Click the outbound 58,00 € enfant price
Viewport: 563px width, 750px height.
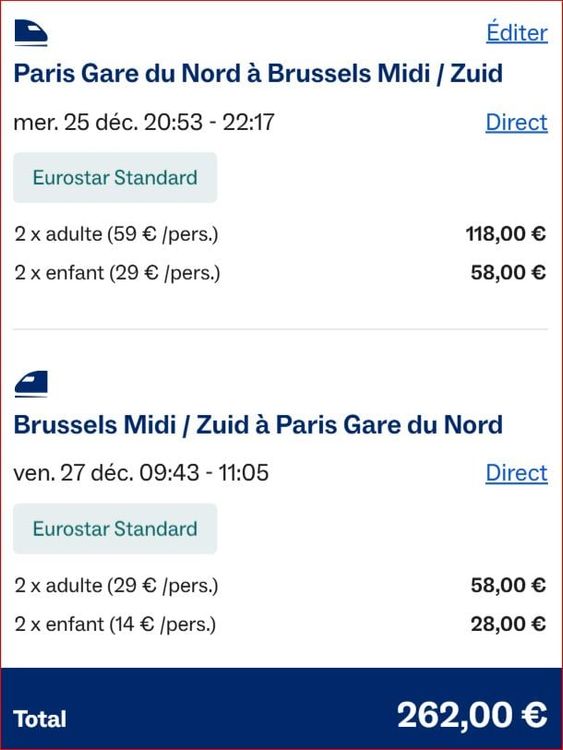tap(508, 273)
